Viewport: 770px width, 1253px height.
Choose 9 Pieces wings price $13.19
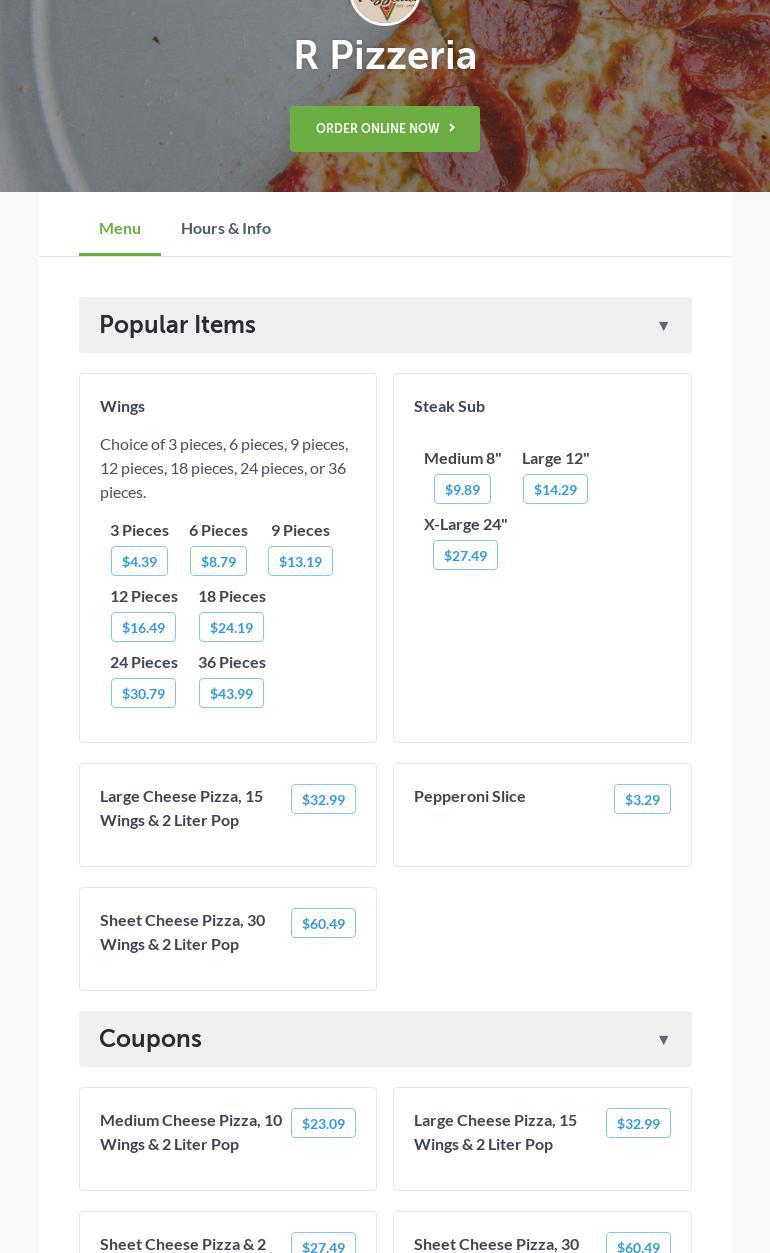[x=300, y=561]
